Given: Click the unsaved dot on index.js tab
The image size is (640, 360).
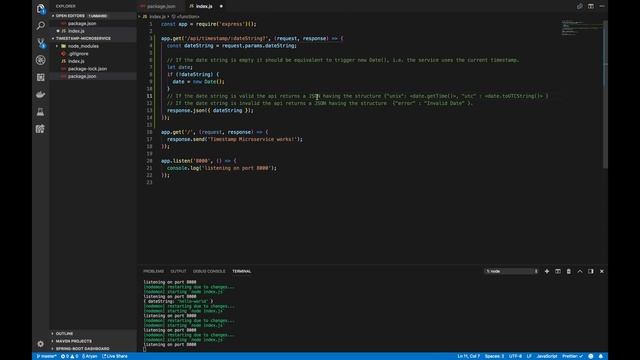Looking at the screenshot, I should (221, 6).
